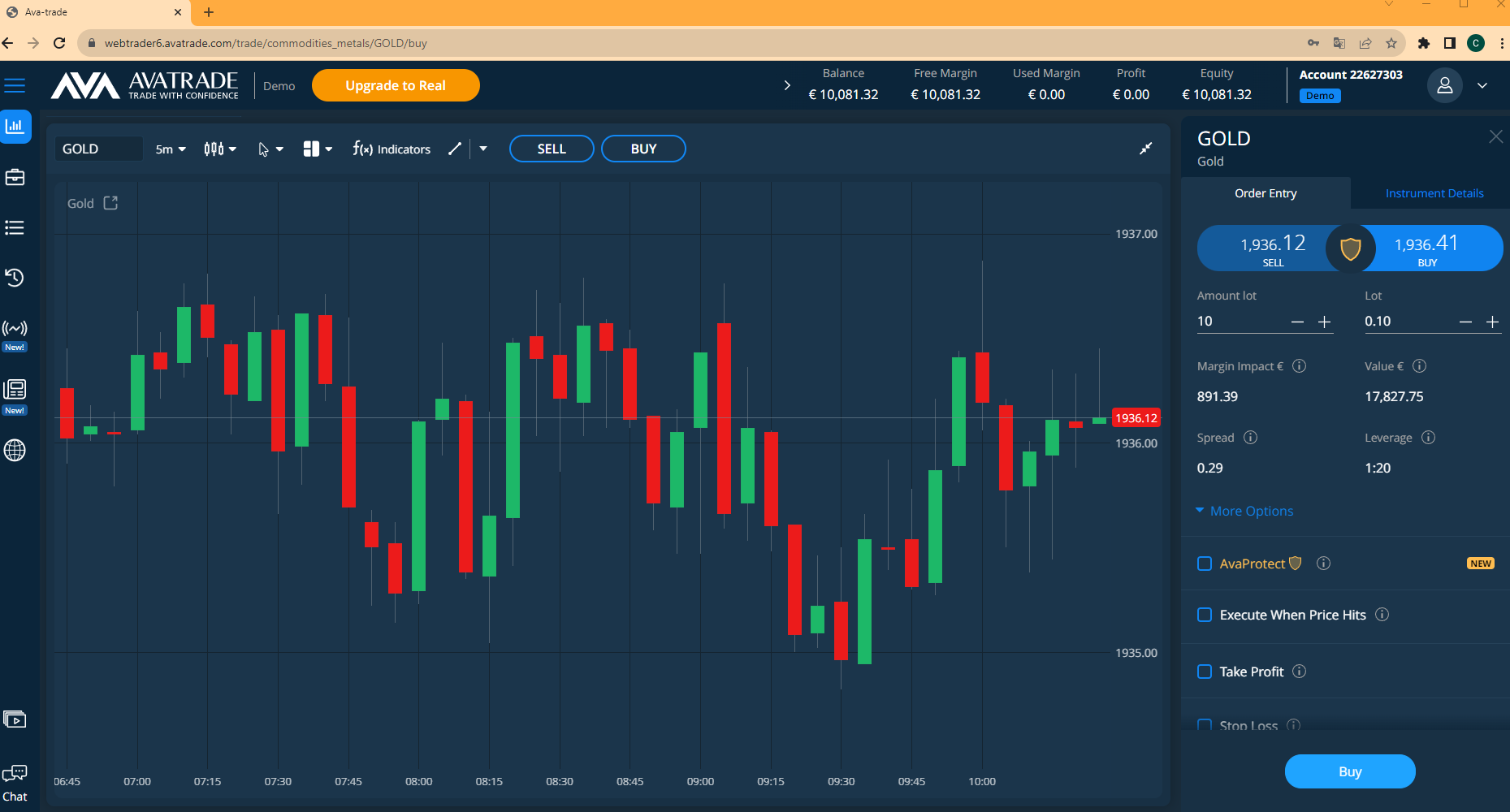Click the browser address bar
This screenshot has height=812, width=1510.
[x=690, y=43]
